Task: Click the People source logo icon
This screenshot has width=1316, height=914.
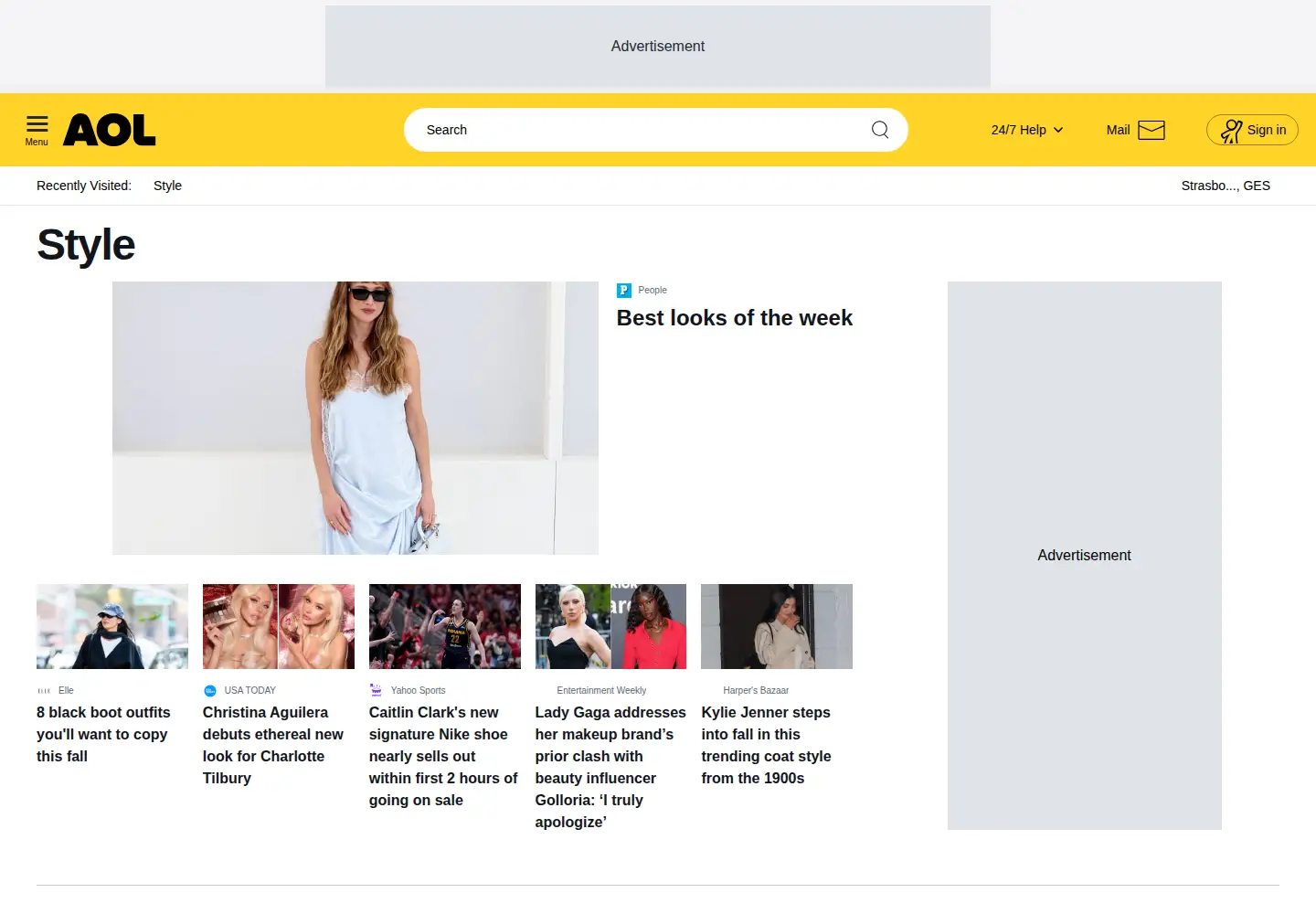Action: pos(624,291)
